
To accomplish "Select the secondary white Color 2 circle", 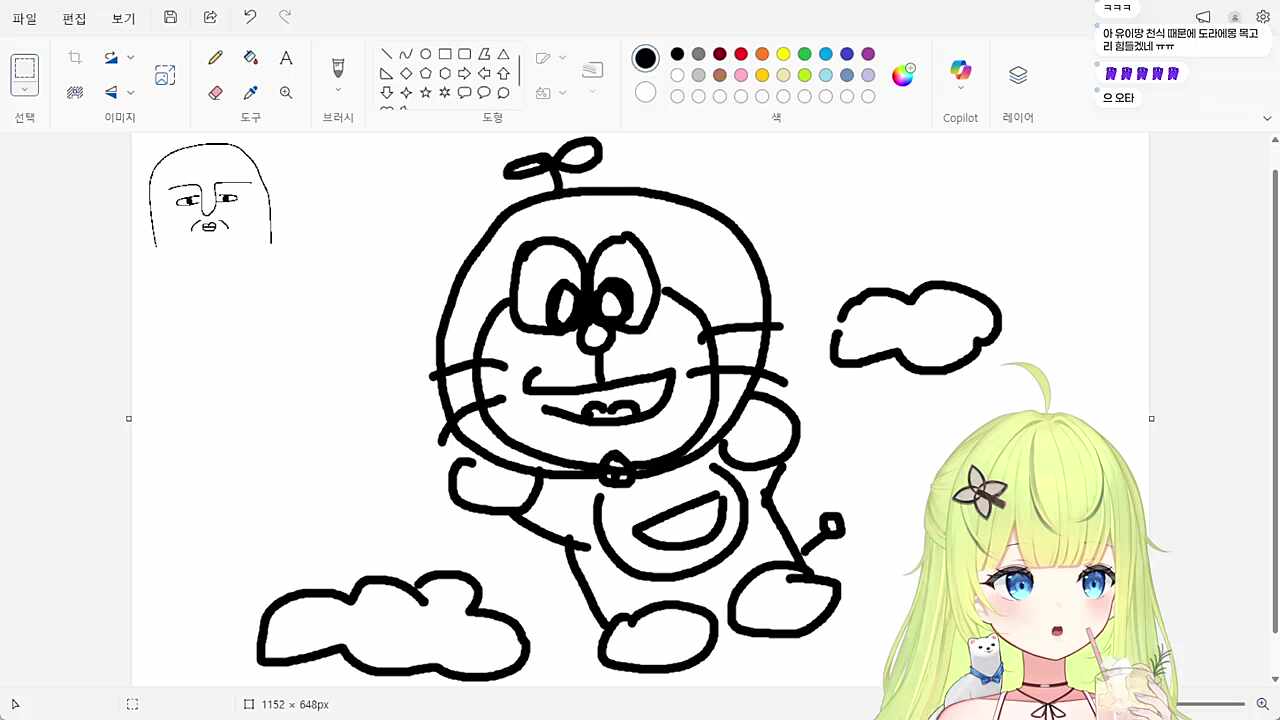I will point(646,92).
